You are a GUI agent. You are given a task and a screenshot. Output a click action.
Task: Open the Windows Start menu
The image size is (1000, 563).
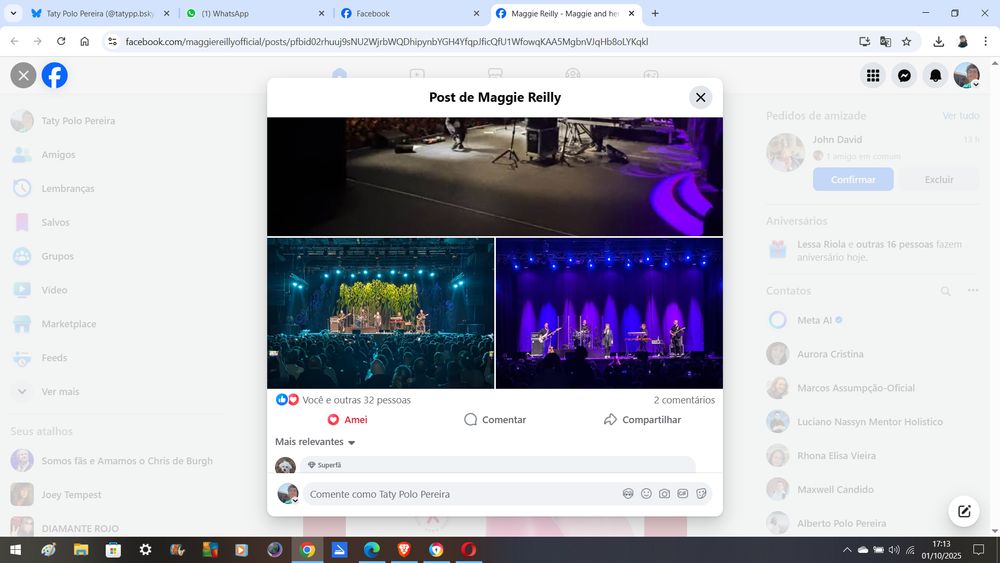coord(15,550)
